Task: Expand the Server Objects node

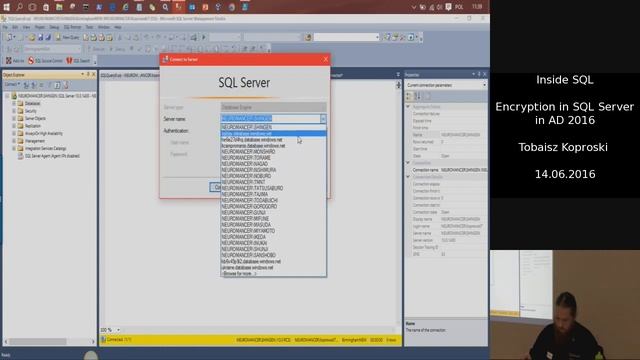Action: [x=14, y=118]
